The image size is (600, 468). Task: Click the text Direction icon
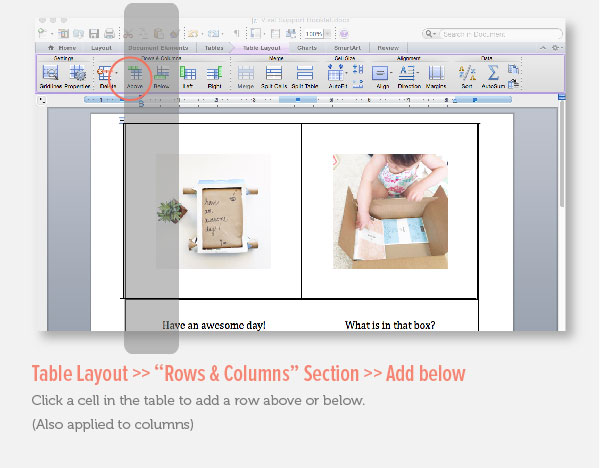(x=406, y=73)
